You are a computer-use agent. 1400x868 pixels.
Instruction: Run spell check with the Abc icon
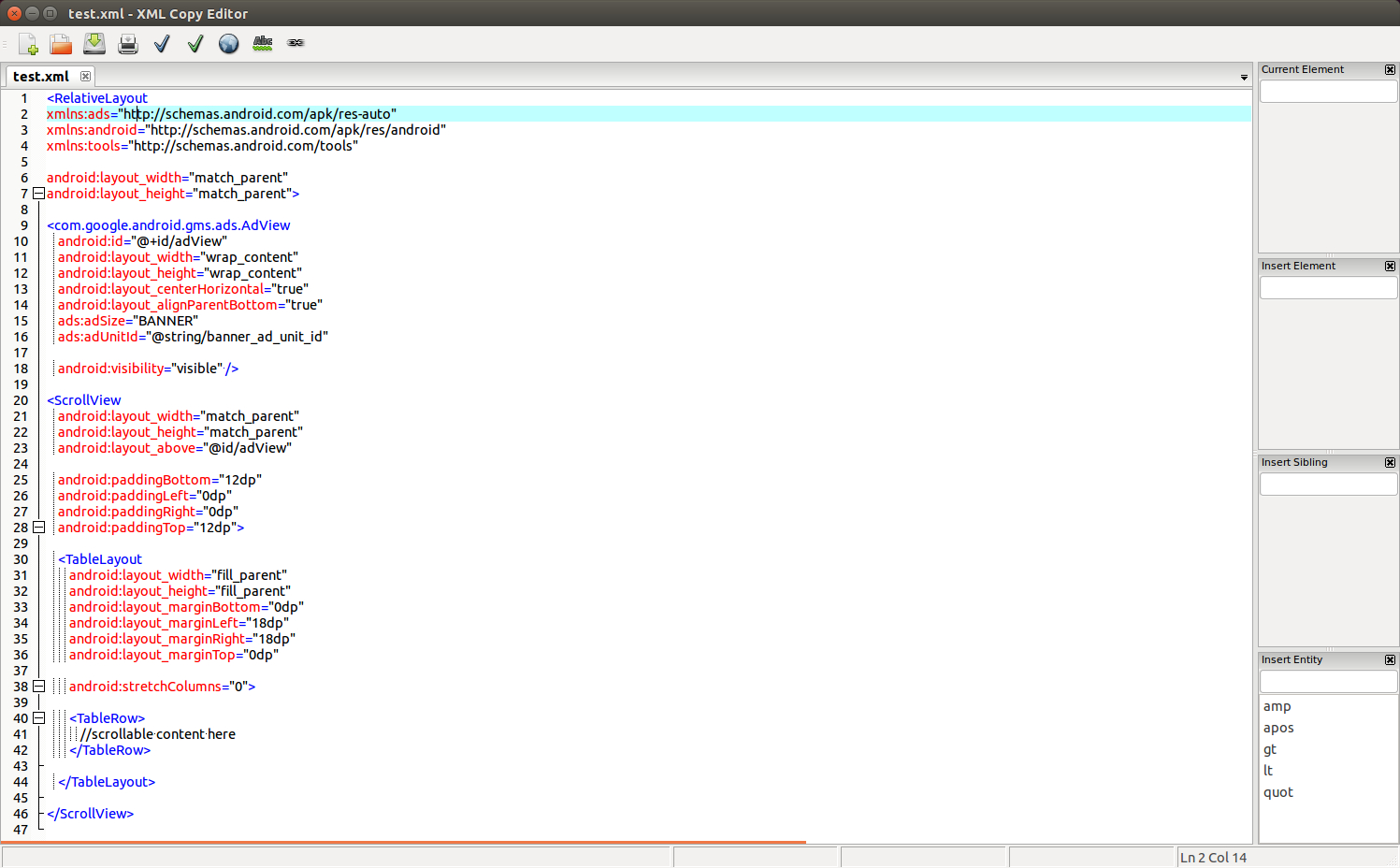pos(262,43)
